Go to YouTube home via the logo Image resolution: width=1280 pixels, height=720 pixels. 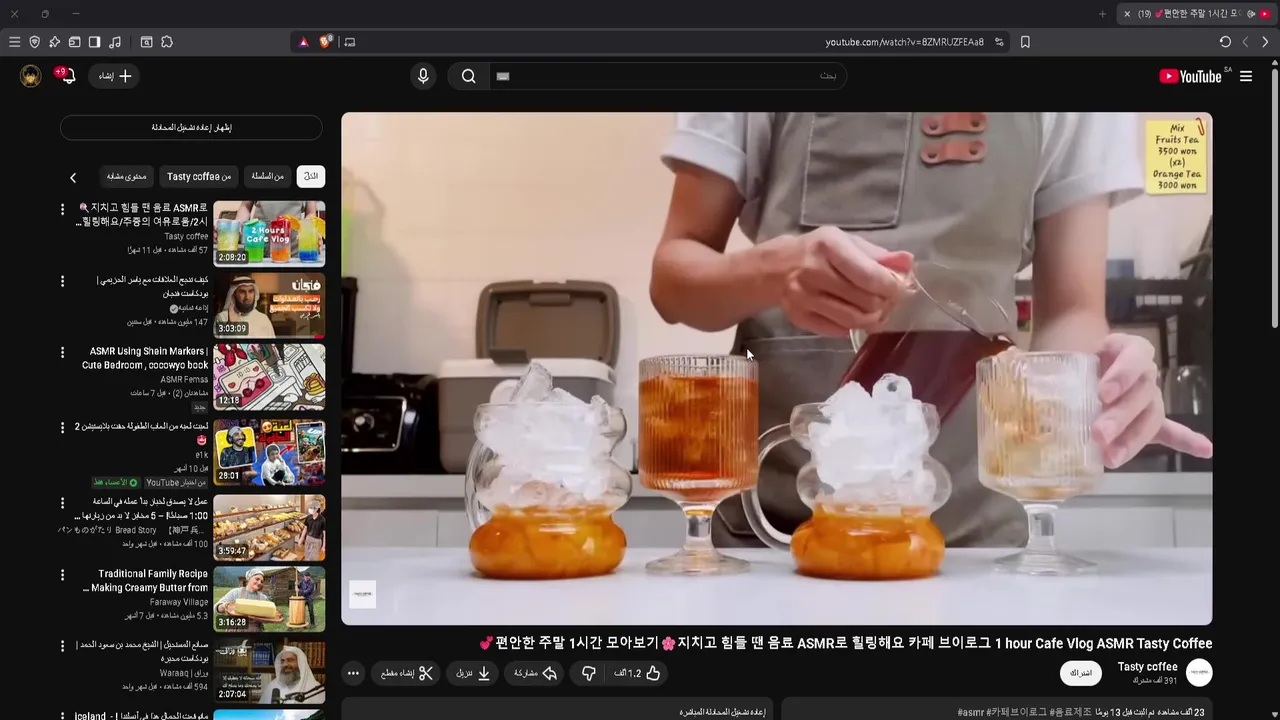point(1190,76)
